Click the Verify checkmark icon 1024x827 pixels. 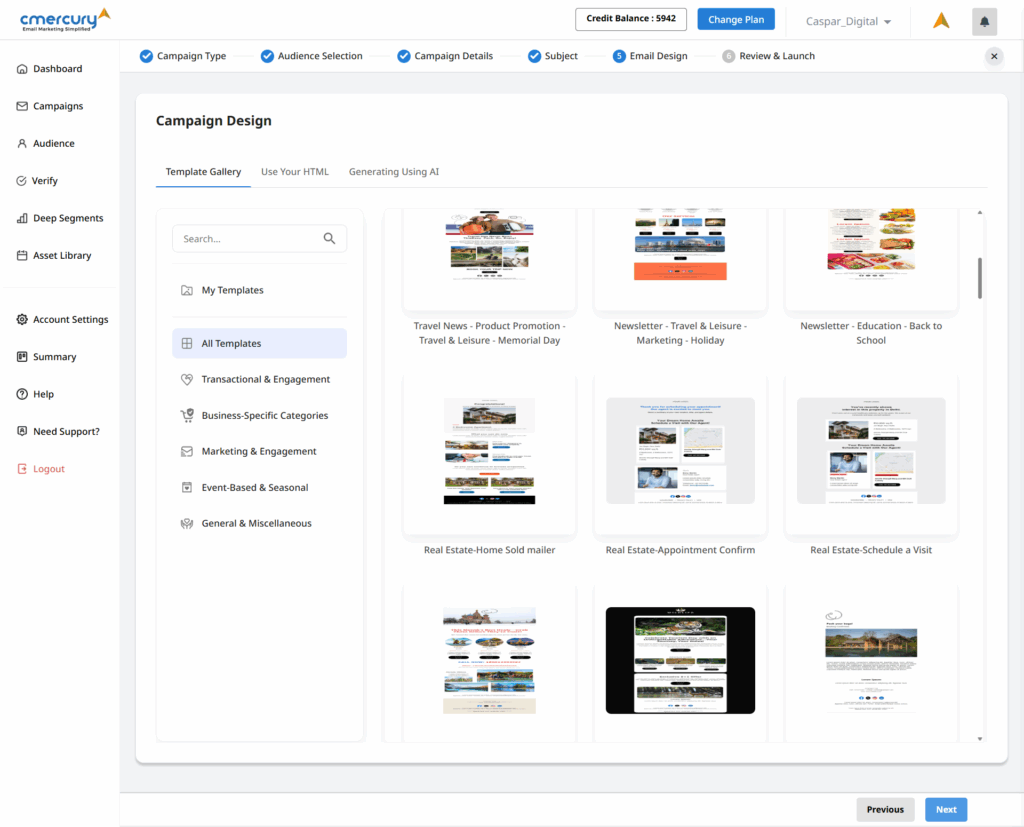tap(22, 181)
